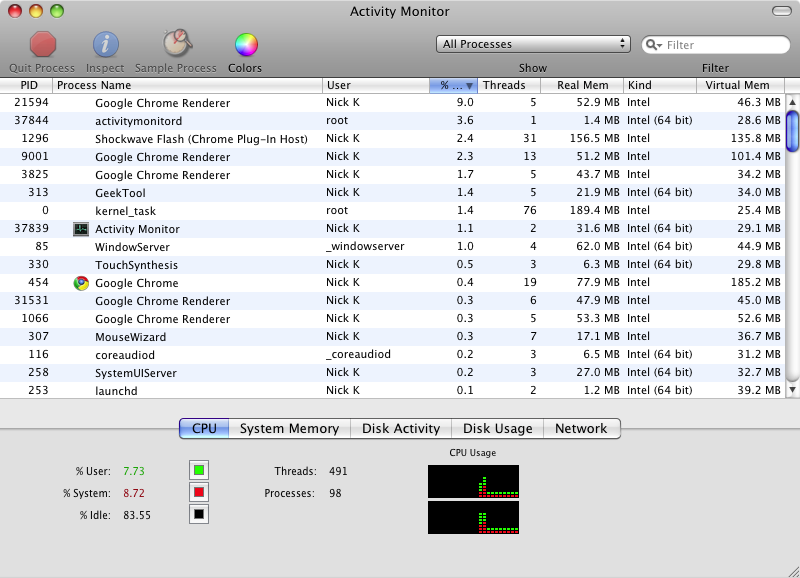Open the Disk Activity tab

[401, 429]
